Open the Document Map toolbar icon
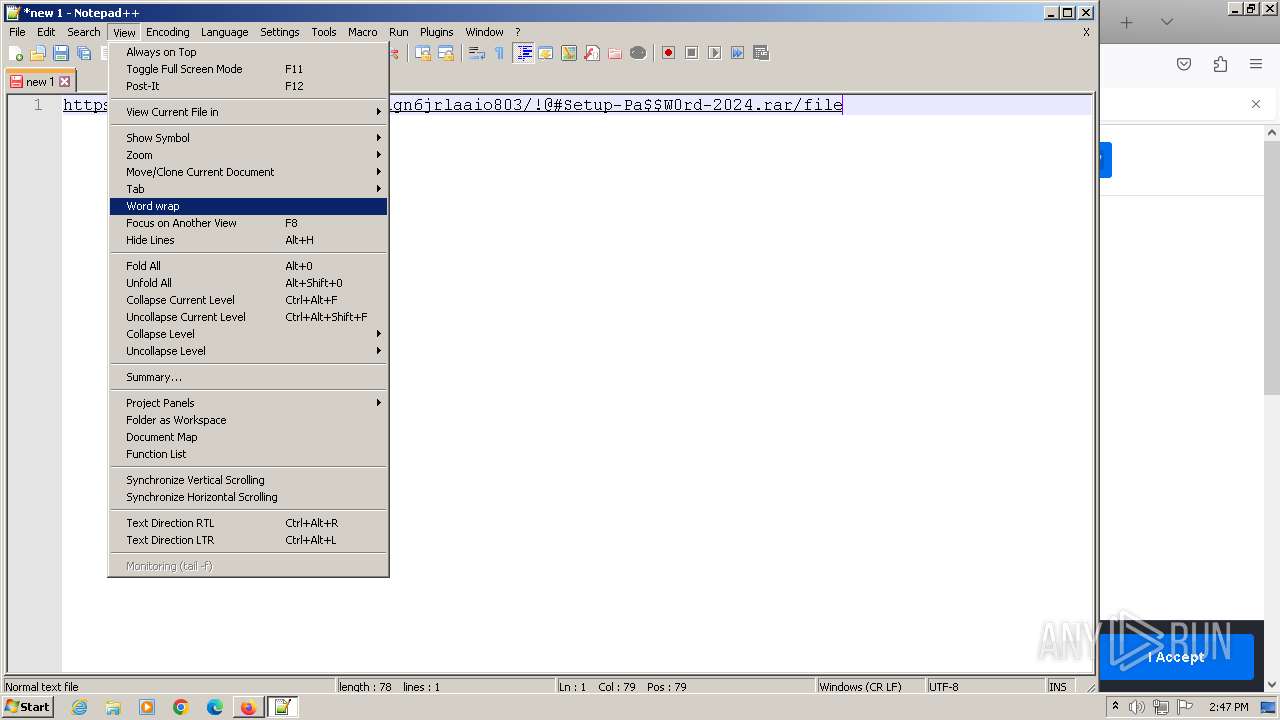The image size is (1280, 720). 569,53
